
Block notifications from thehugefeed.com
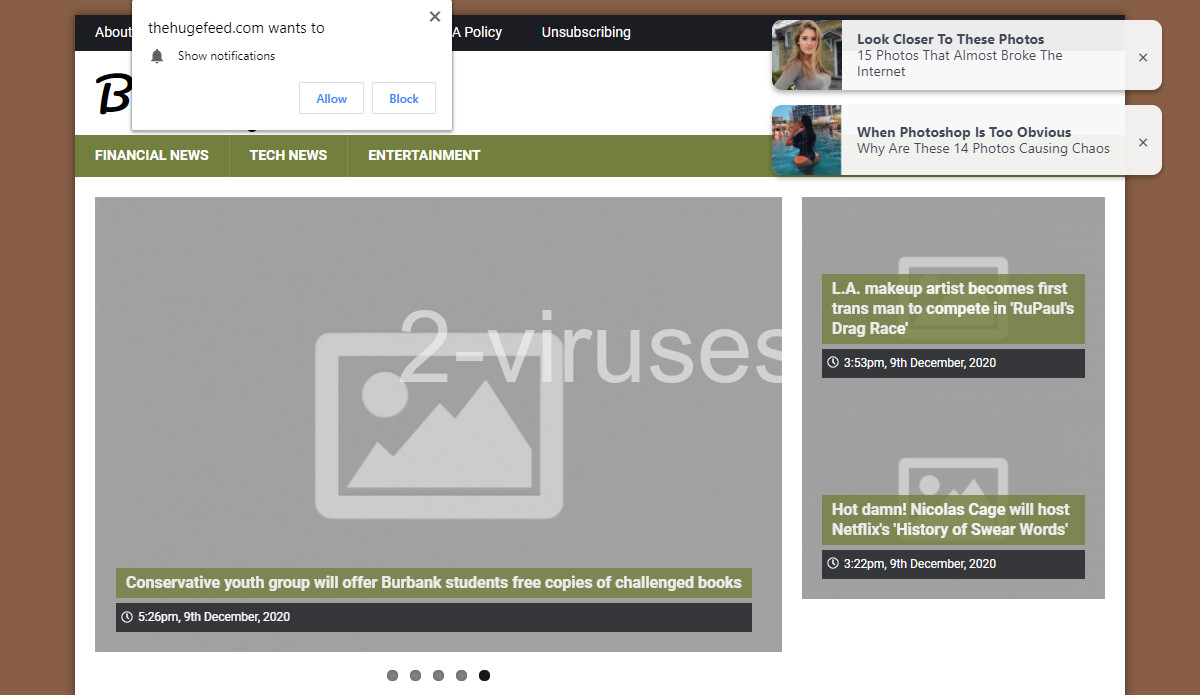(x=403, y=98)
